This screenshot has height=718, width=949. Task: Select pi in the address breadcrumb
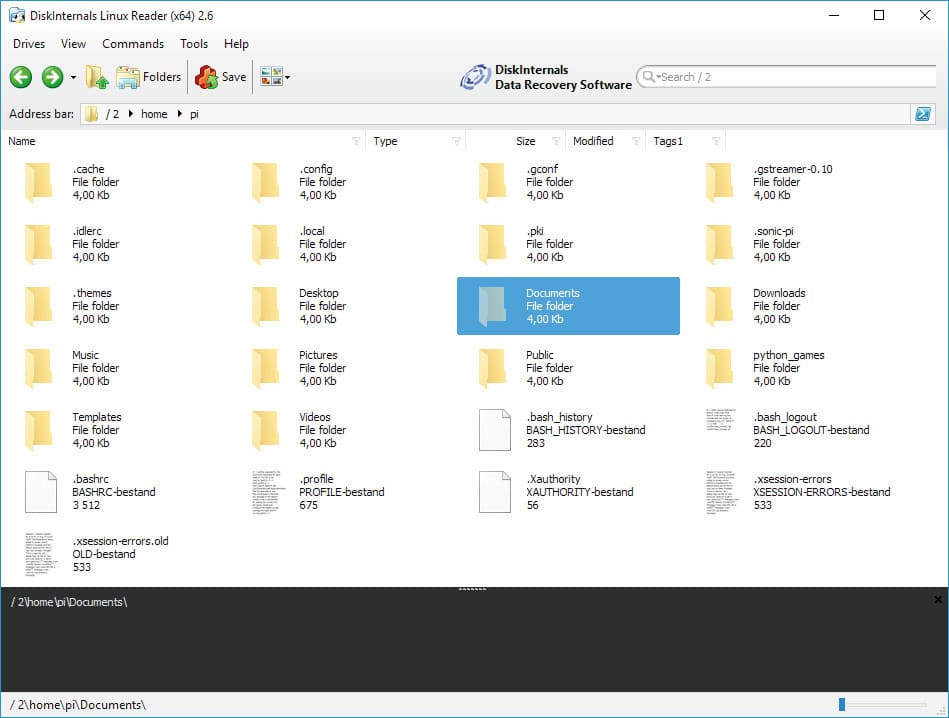pyautogui.click(x=195, y=114)
